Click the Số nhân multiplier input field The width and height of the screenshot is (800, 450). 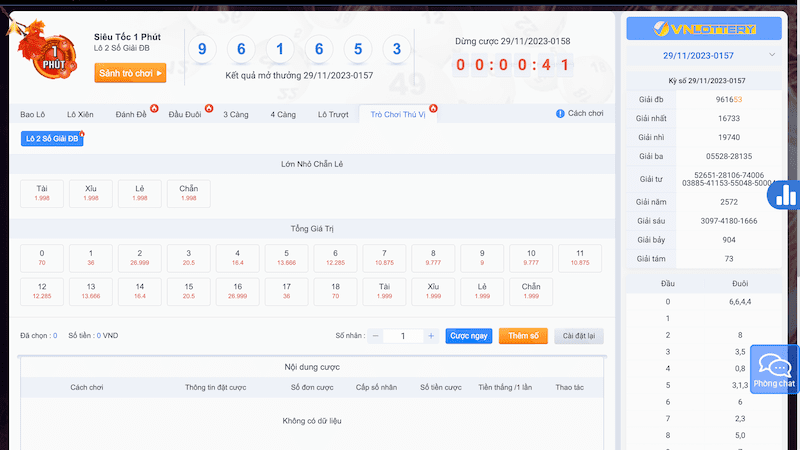coord(403,336)
